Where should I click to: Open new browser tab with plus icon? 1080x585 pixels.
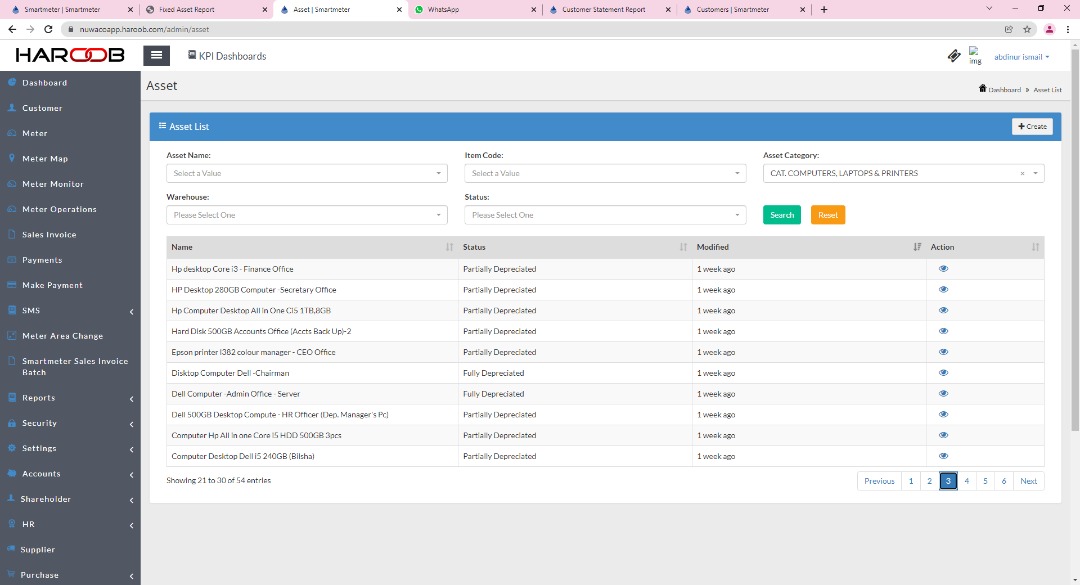point(824,10)
